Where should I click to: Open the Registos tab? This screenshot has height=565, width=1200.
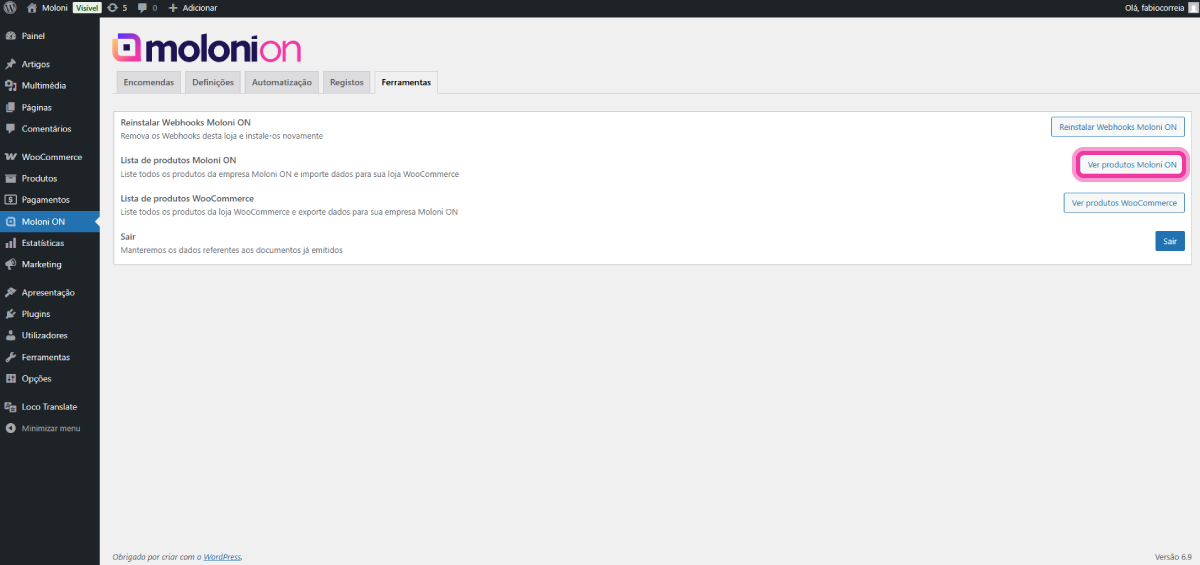tap(347, 83)
